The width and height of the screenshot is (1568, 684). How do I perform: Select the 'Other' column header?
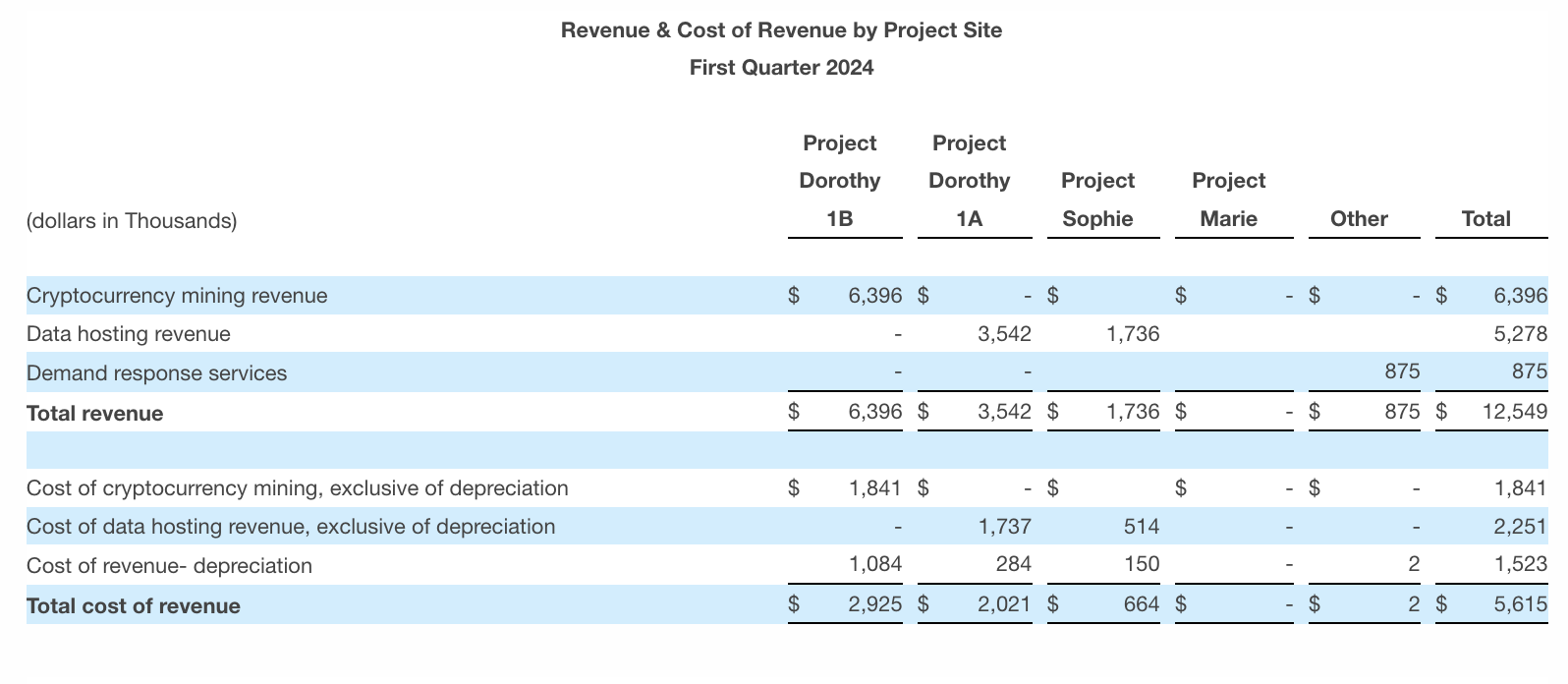1359,219
